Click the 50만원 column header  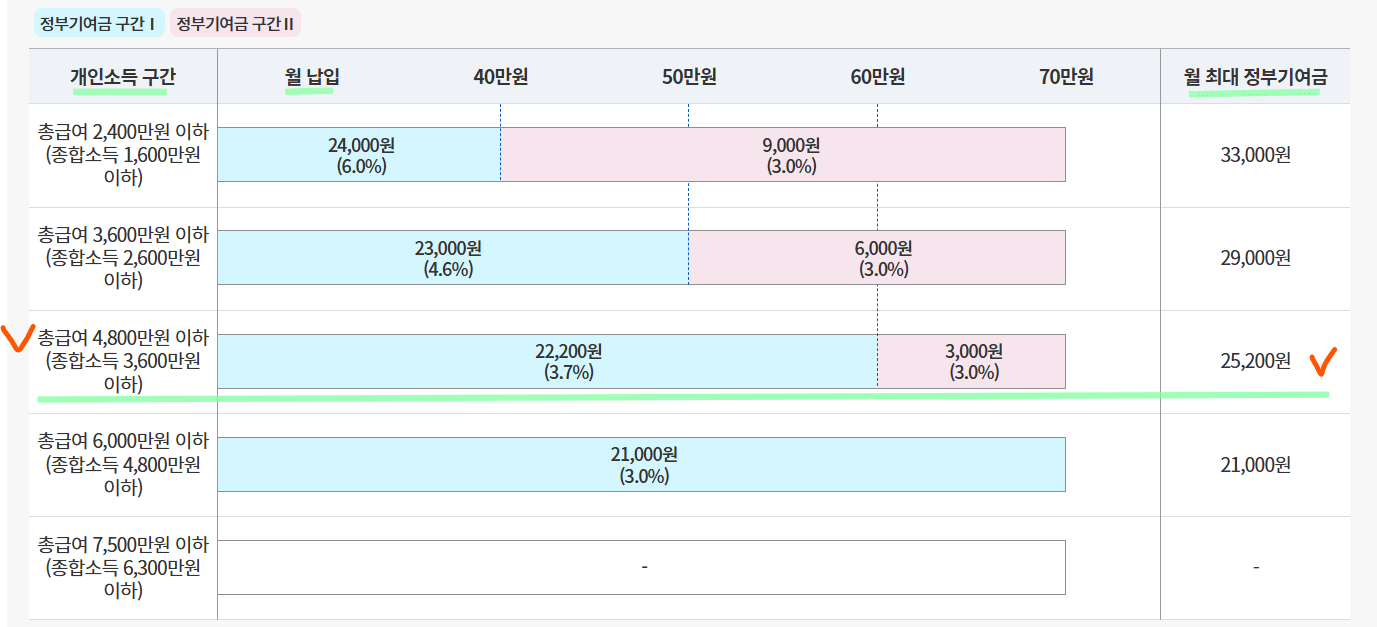(689, 77)
